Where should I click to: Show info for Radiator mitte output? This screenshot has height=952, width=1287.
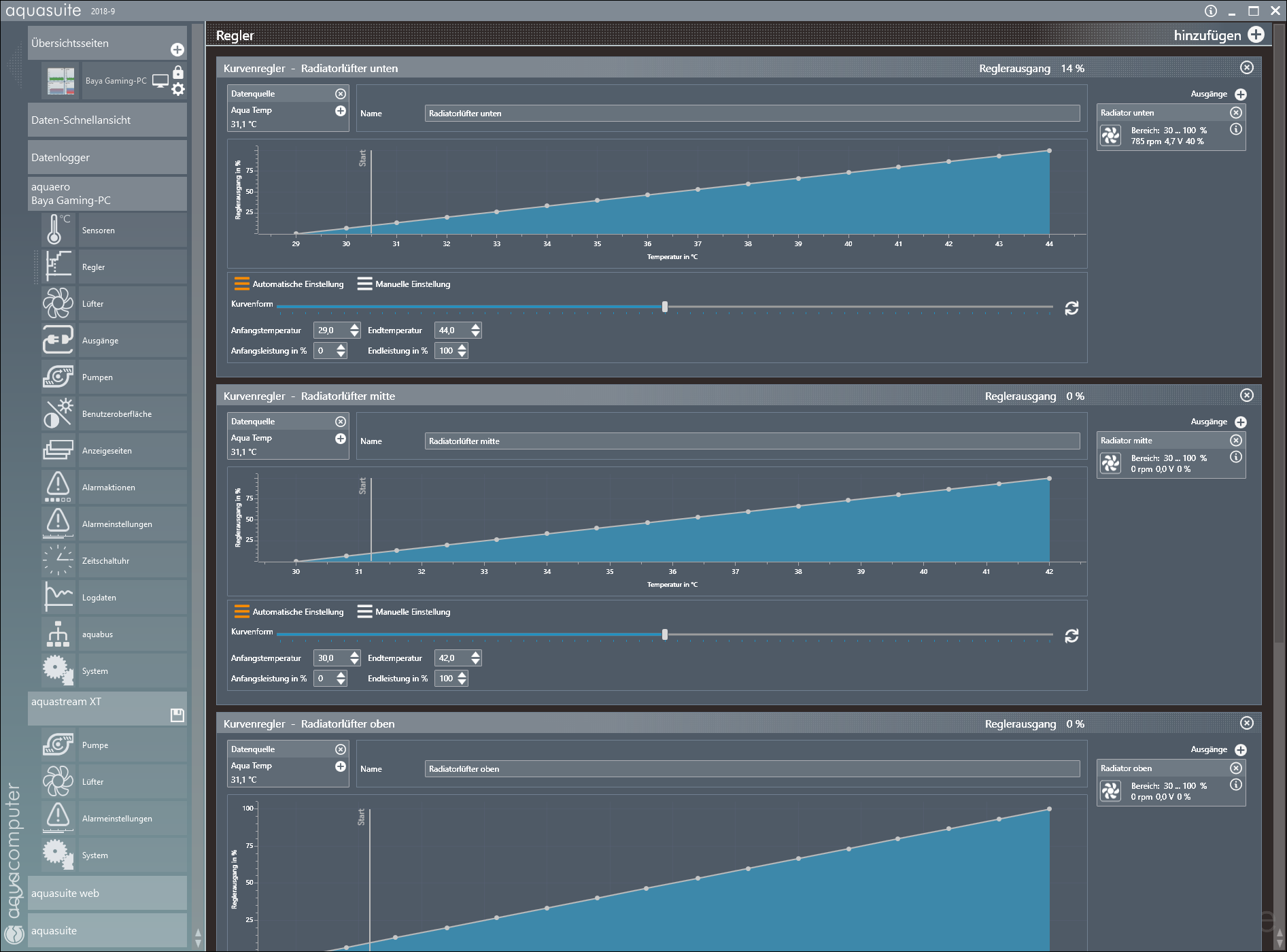1236,457
